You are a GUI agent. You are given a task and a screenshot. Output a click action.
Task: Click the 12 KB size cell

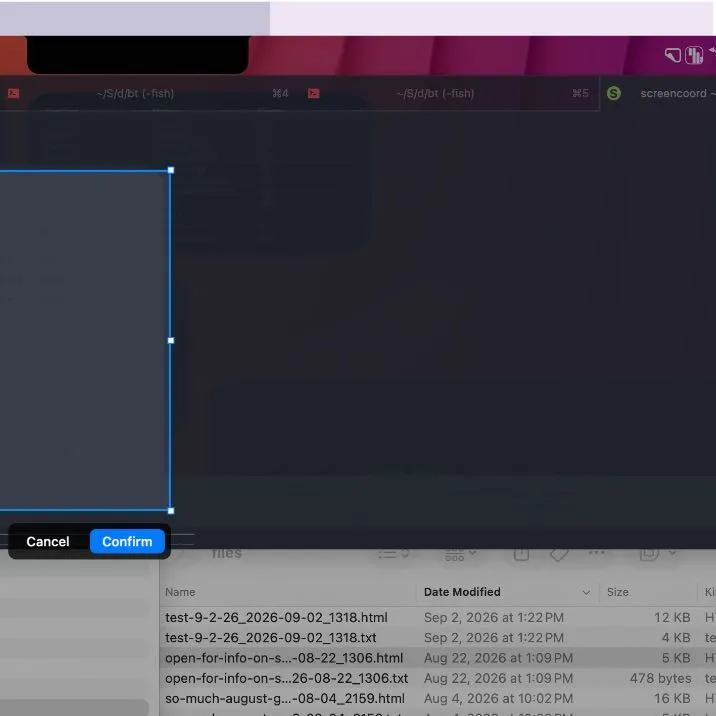point(672,617)
